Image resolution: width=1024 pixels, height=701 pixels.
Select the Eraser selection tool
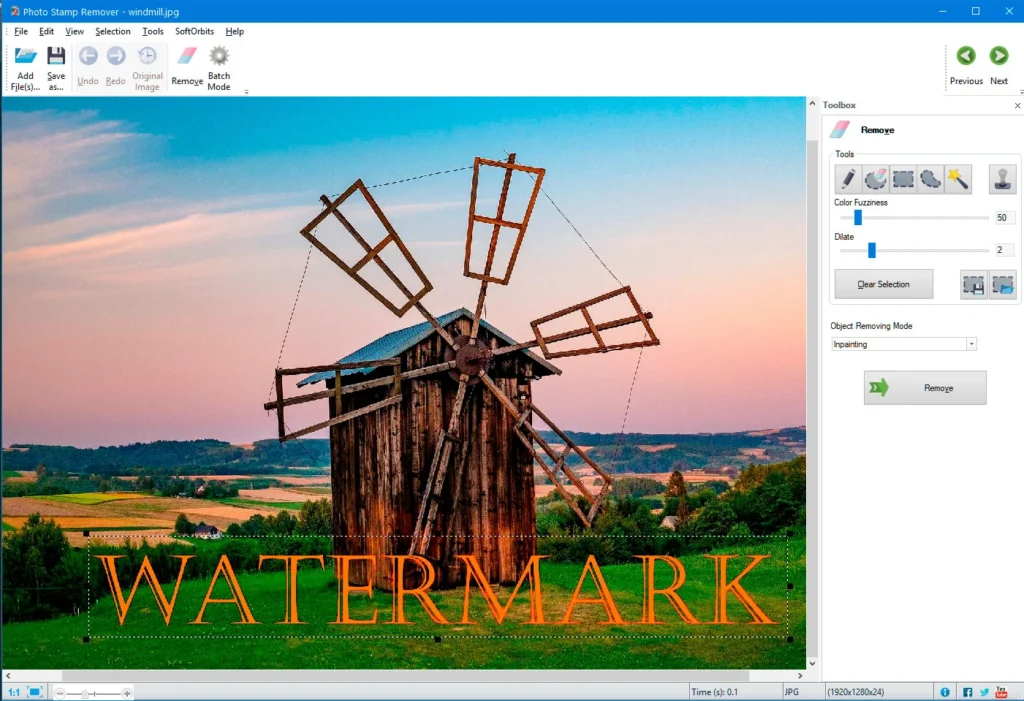(x=876, y=178)
